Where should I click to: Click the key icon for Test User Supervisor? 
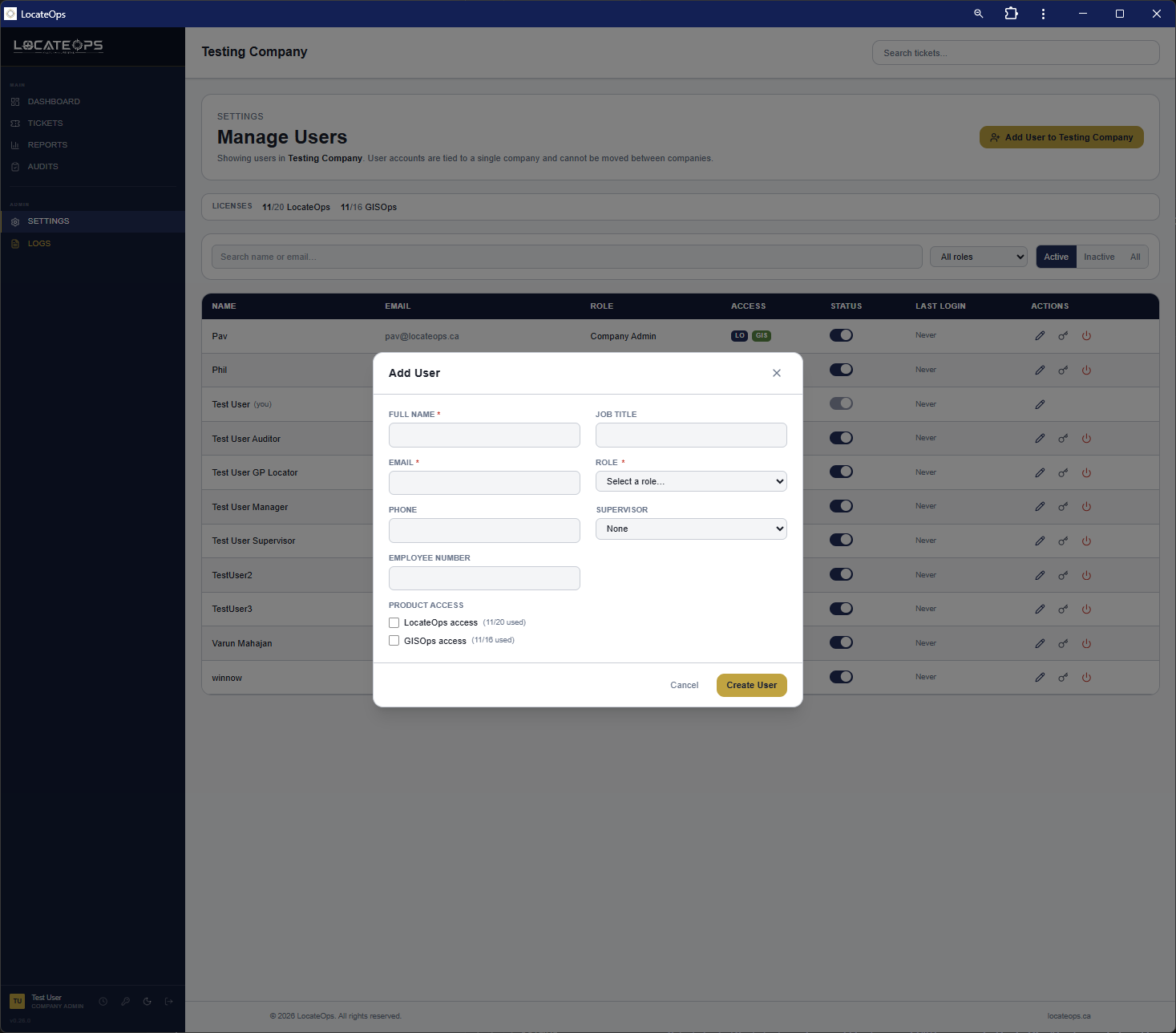[1063, 541]
